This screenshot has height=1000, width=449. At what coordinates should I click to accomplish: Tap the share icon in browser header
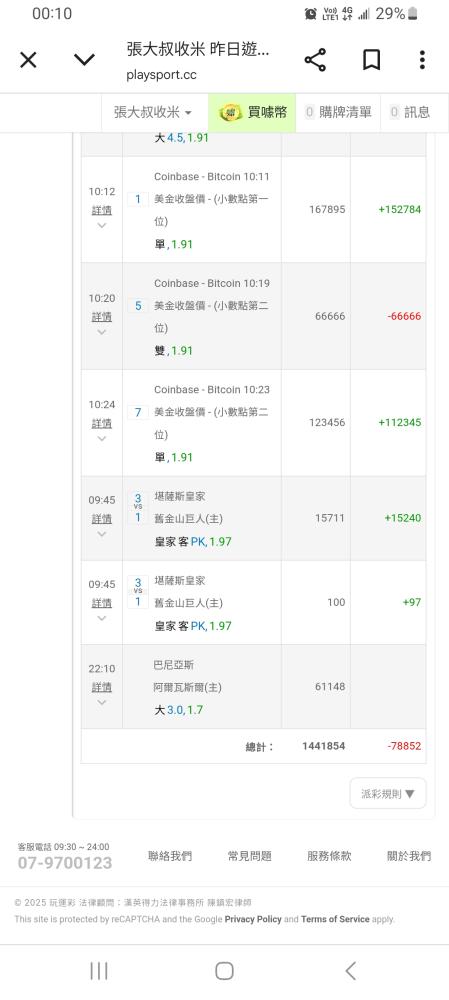(315, 60)
